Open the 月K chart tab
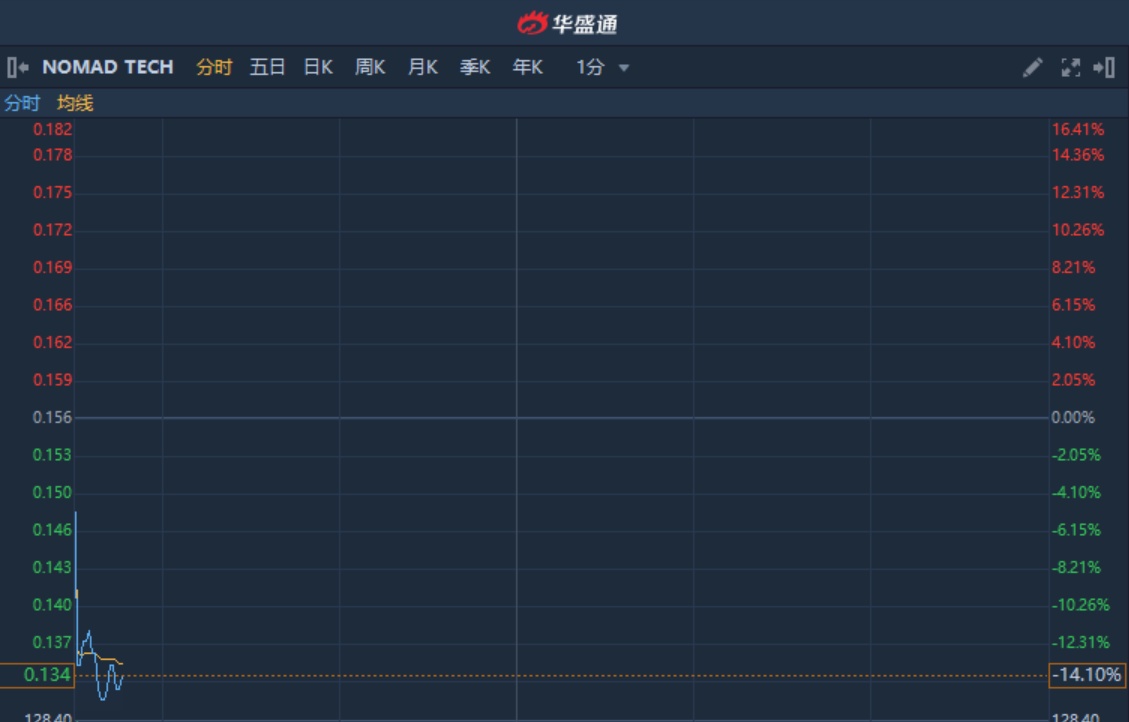 pos(423,68)
